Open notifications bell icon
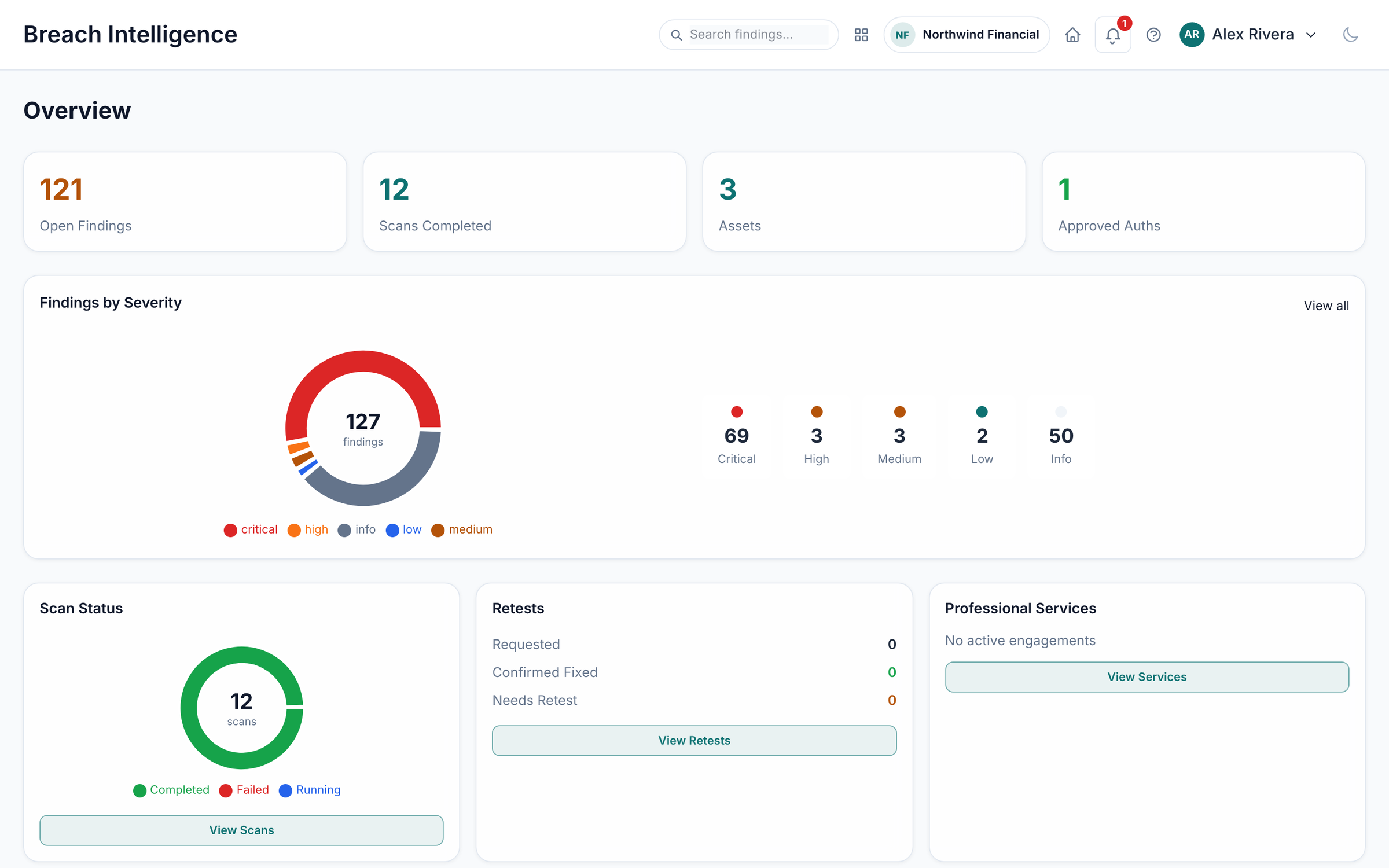Image resolution: width=1389 pixels, height=868 pixels. pyautogui.click(x=1112, y=35)
